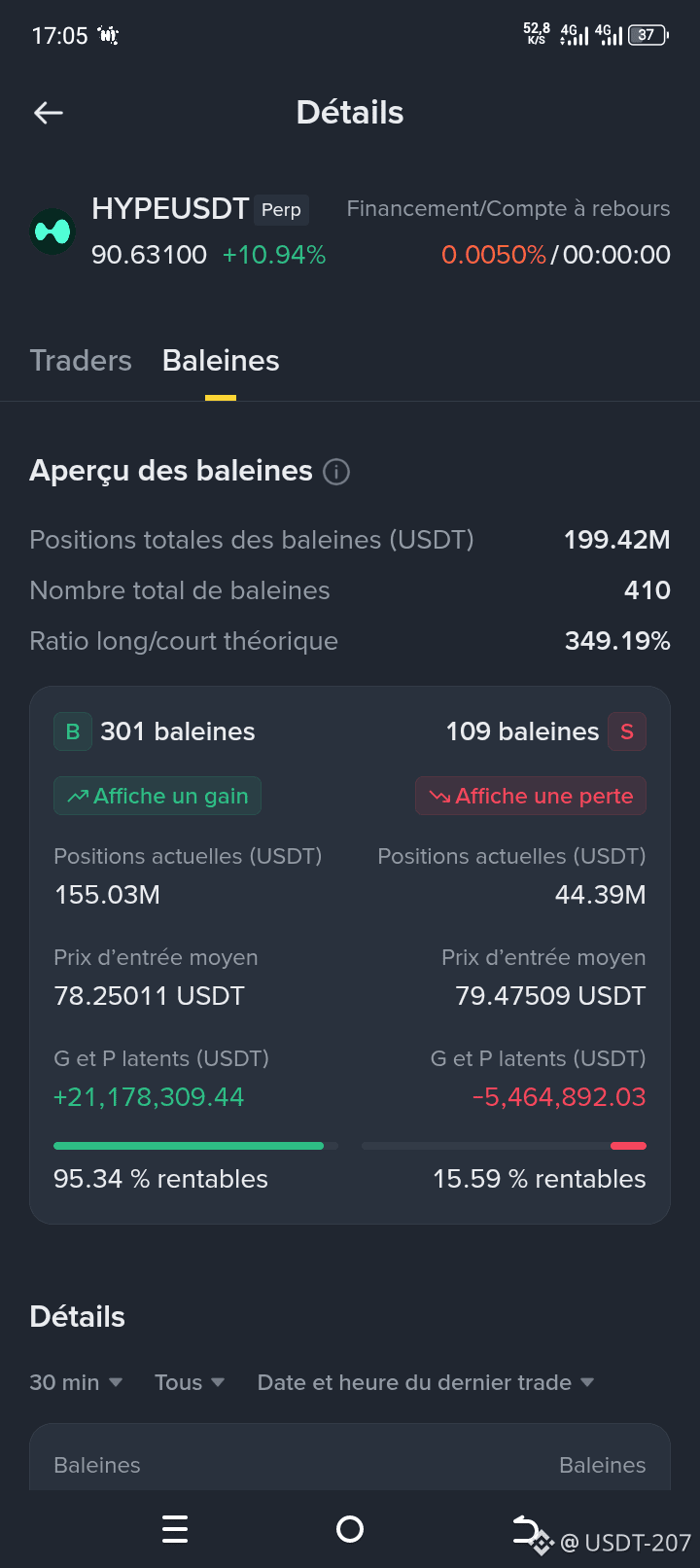The width and height of the screenshot is (700, 1568).
Task: Tap the Perp contract tag
Action: [281, 210]
